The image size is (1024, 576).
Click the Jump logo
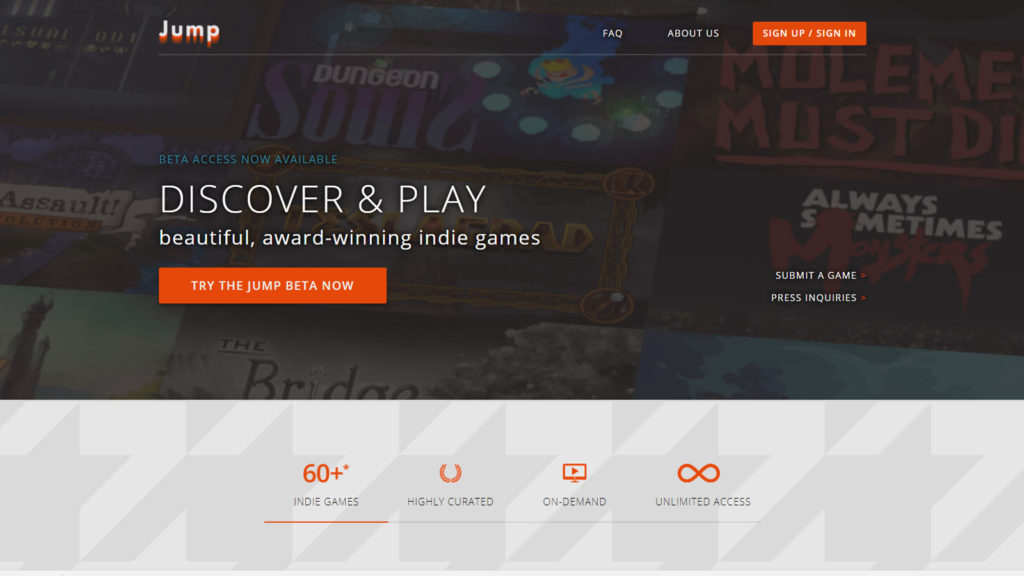(189, 33)
